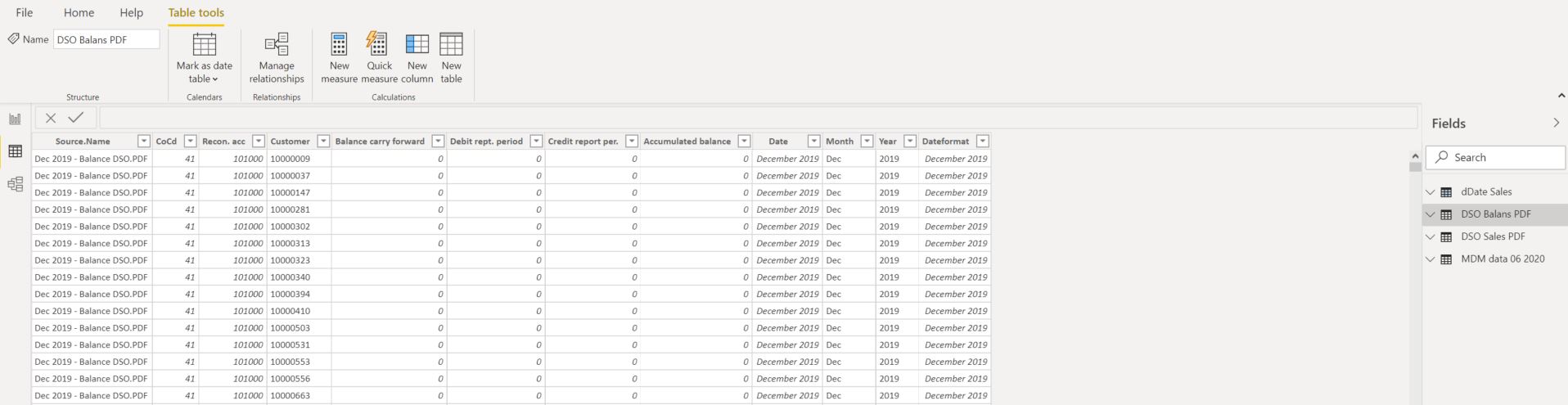Click customer cell 10000556

pos(299,379)
